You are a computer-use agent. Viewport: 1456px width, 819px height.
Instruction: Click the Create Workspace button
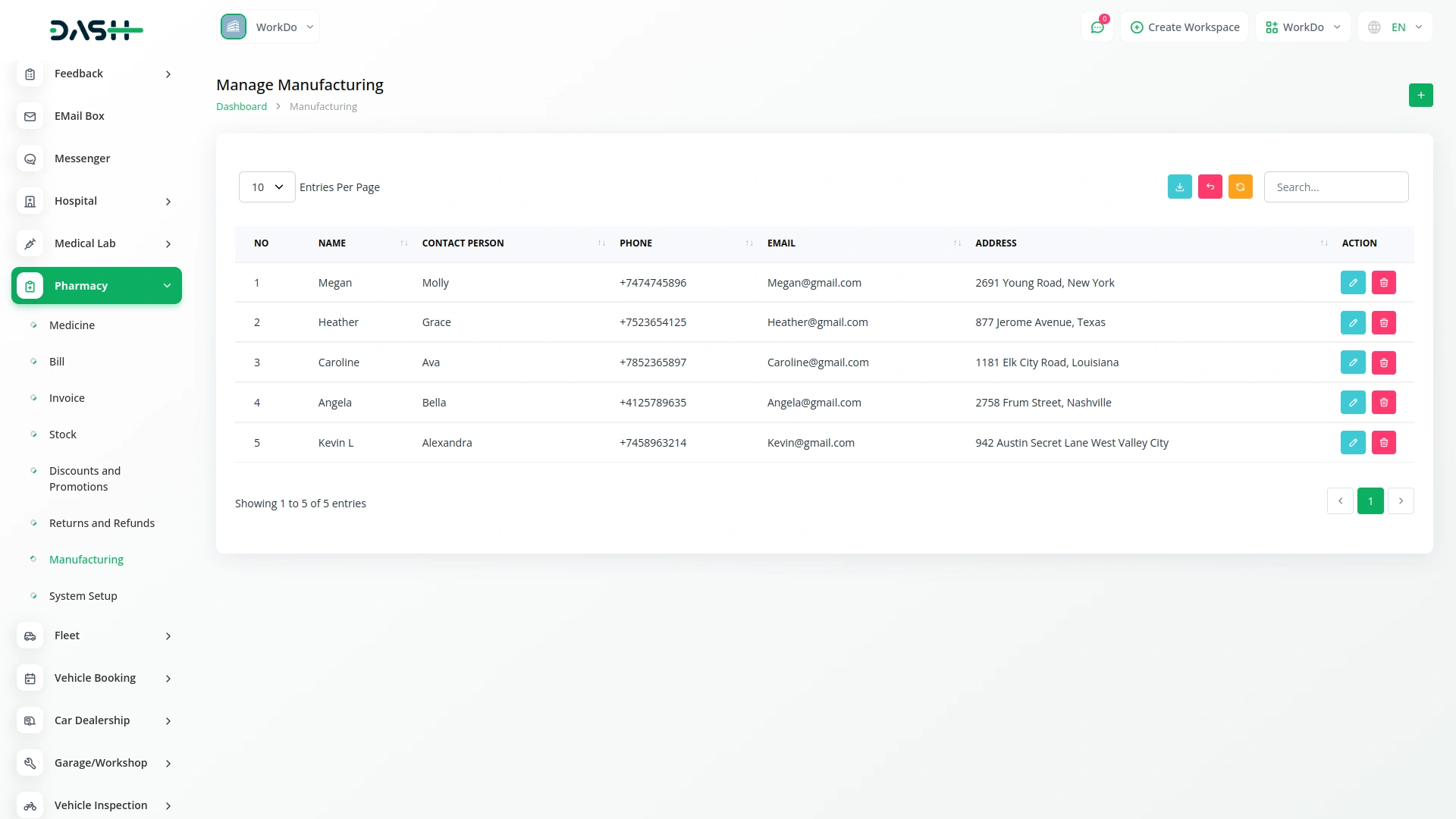point(1185,27)
